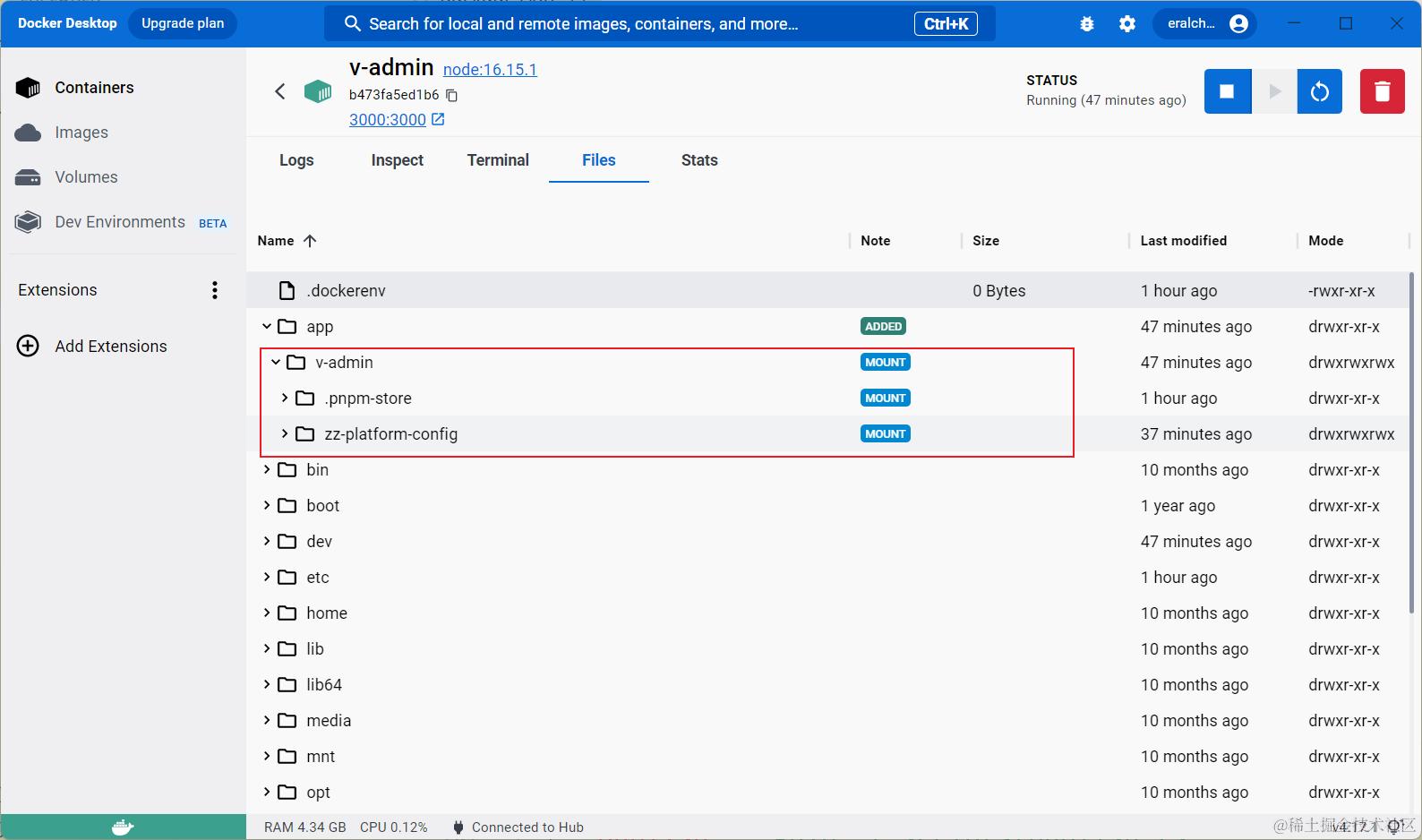Viewport: 1422px width, 840px height.
Task: Sort by the Note column header
Action: point(875,241)
